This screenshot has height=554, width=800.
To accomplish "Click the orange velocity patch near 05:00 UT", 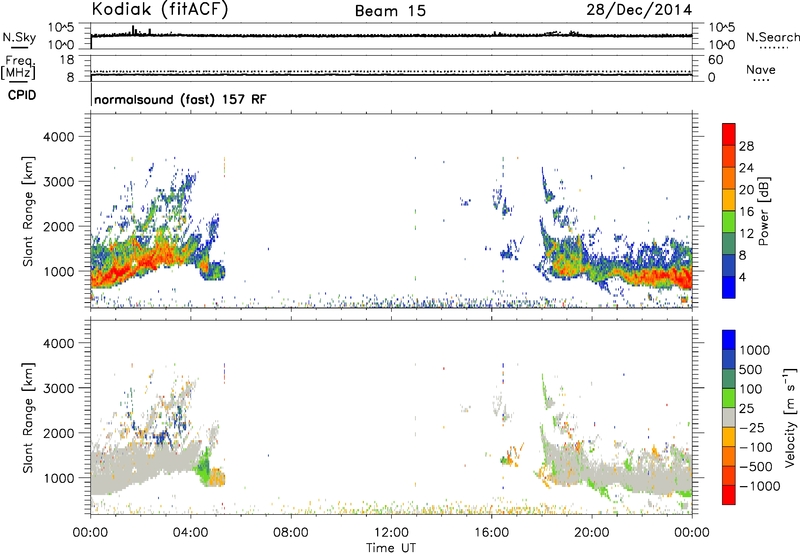I will point(218,477).
